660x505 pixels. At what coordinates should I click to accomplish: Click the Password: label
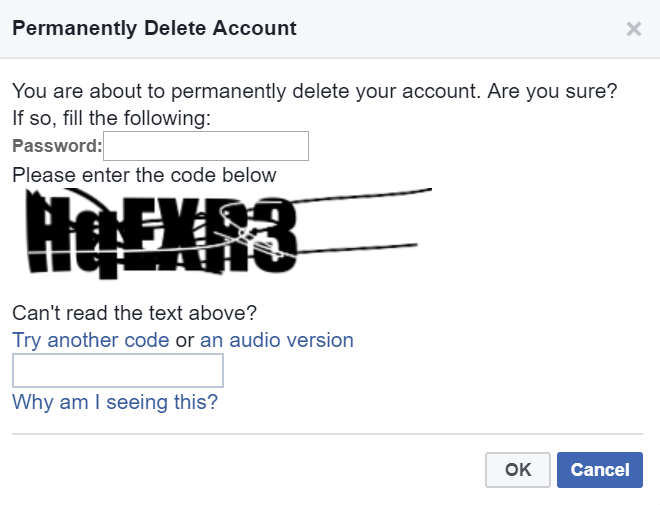57,146
